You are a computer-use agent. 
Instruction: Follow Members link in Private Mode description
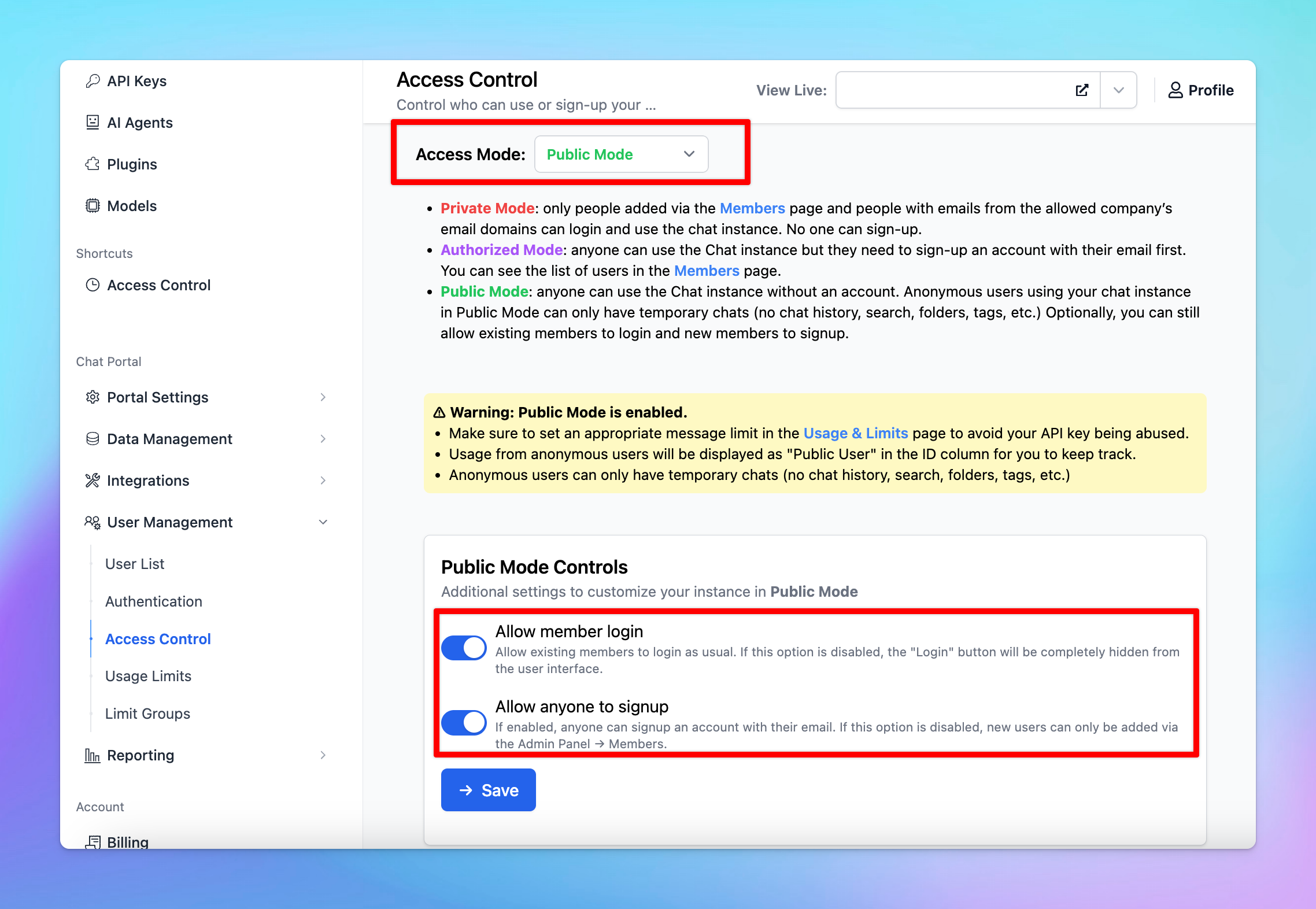(752, 208)
